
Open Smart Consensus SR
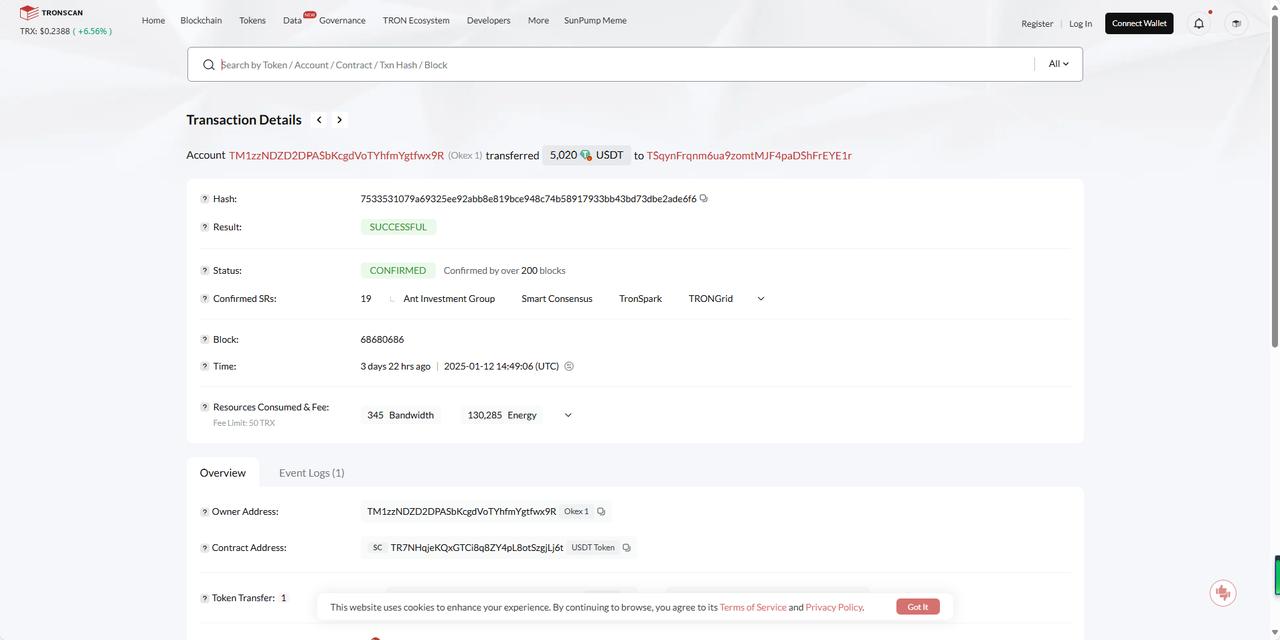click(557, 298)
